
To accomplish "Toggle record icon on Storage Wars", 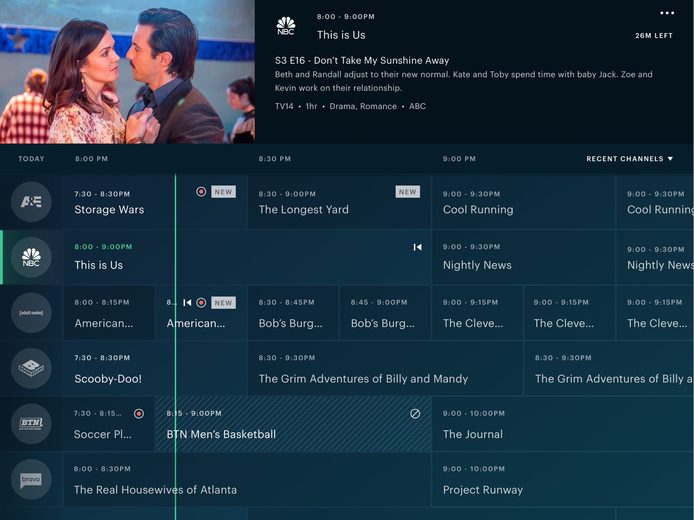I will (x=201, y=192).
